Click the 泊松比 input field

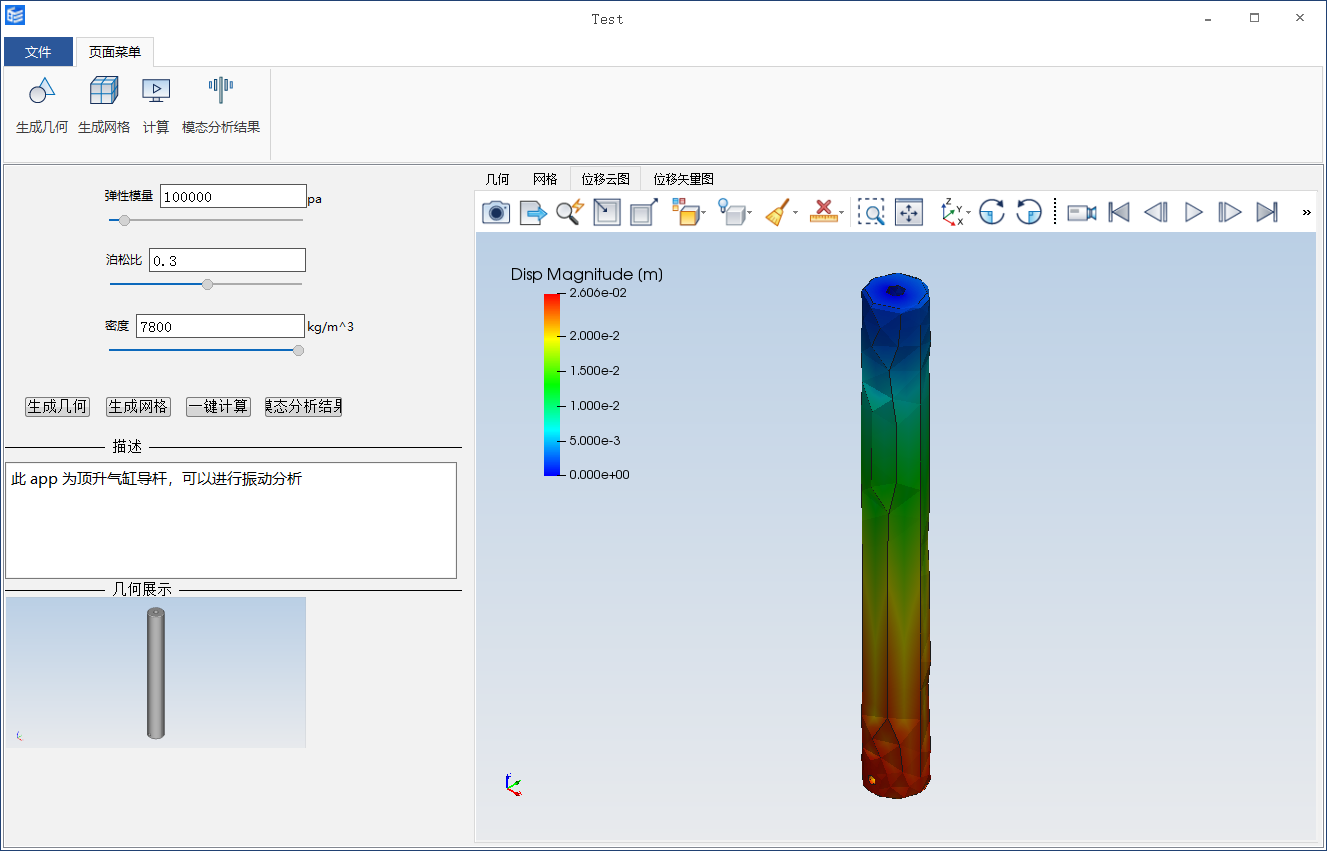227,260
